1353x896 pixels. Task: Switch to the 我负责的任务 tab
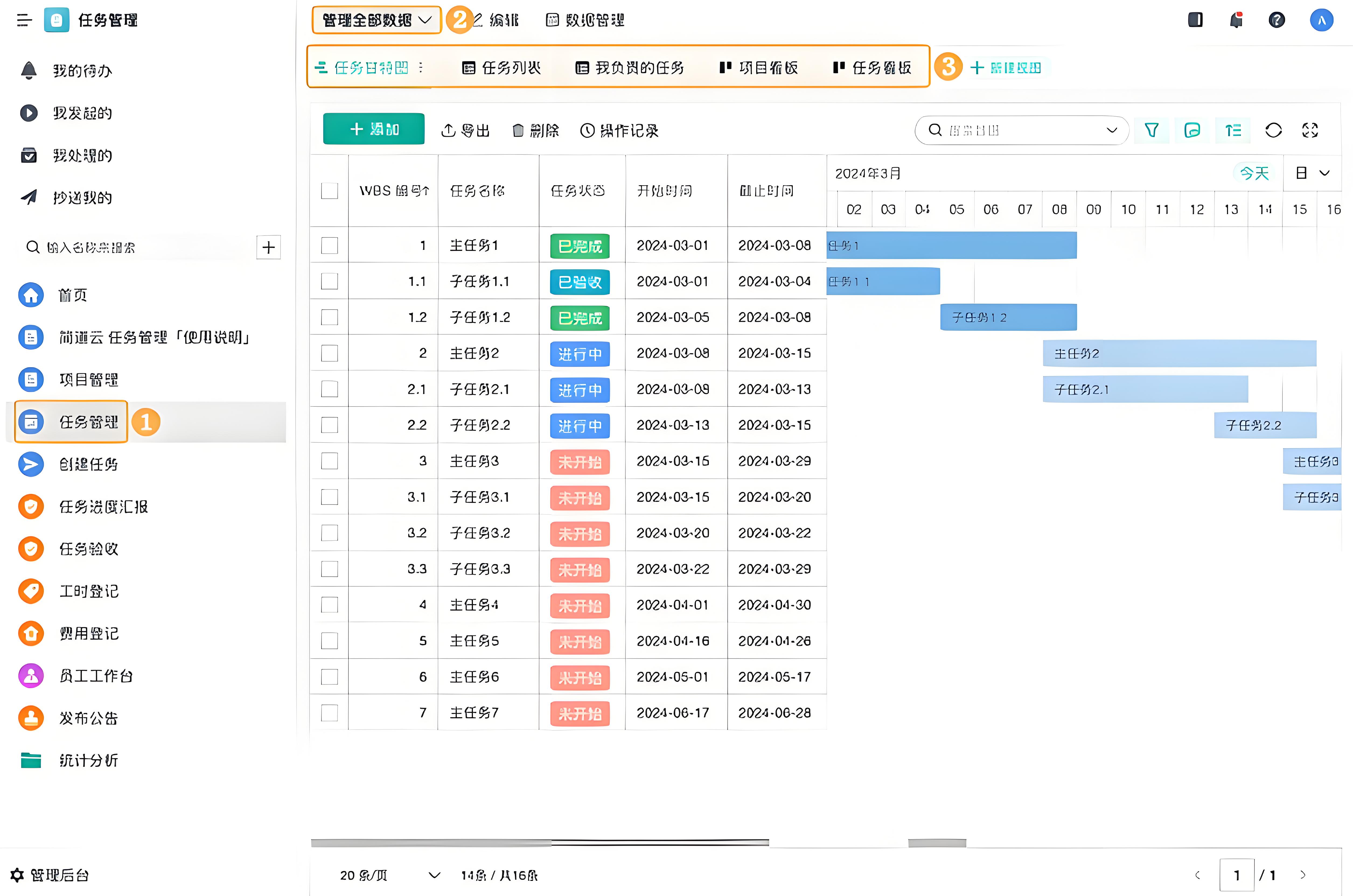pos(629,68)
